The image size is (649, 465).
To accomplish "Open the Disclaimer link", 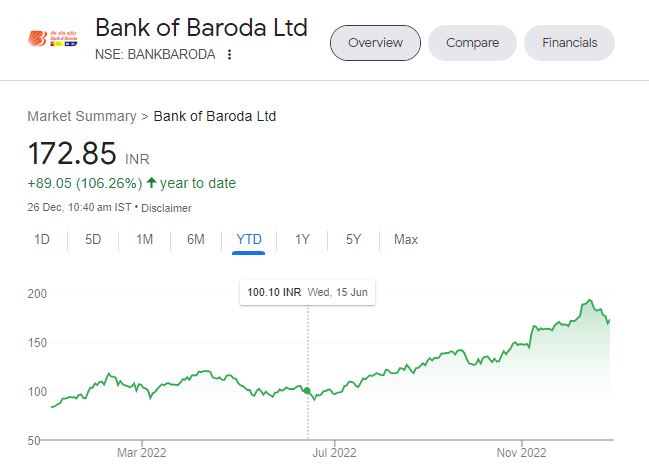I will point(166,208).
